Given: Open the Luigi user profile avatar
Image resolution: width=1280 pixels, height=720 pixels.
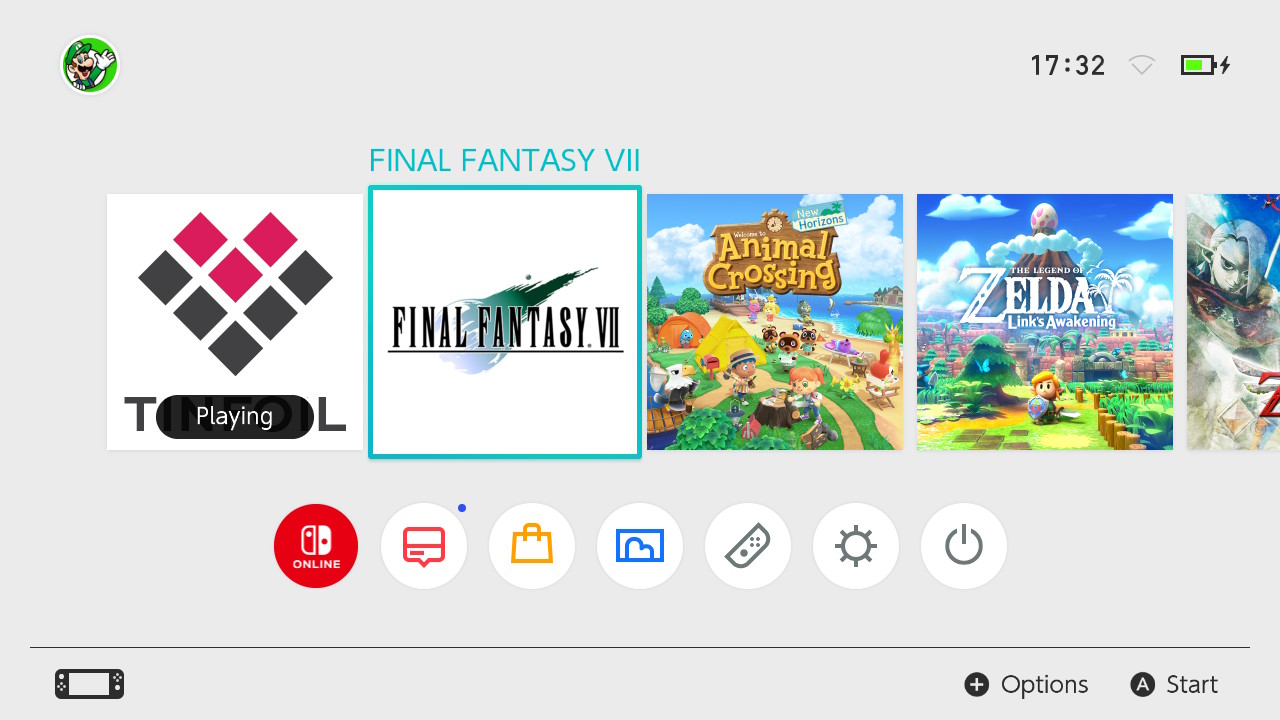Looking at the screenshot, I should (x=90, y=66).
